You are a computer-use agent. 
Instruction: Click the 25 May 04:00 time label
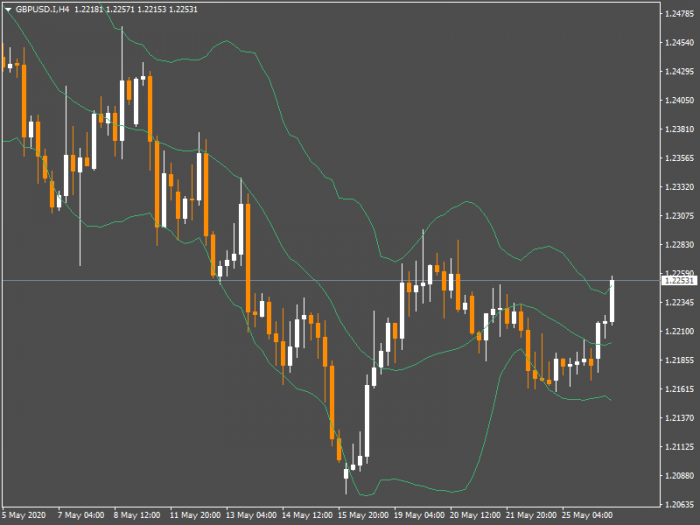587,515
